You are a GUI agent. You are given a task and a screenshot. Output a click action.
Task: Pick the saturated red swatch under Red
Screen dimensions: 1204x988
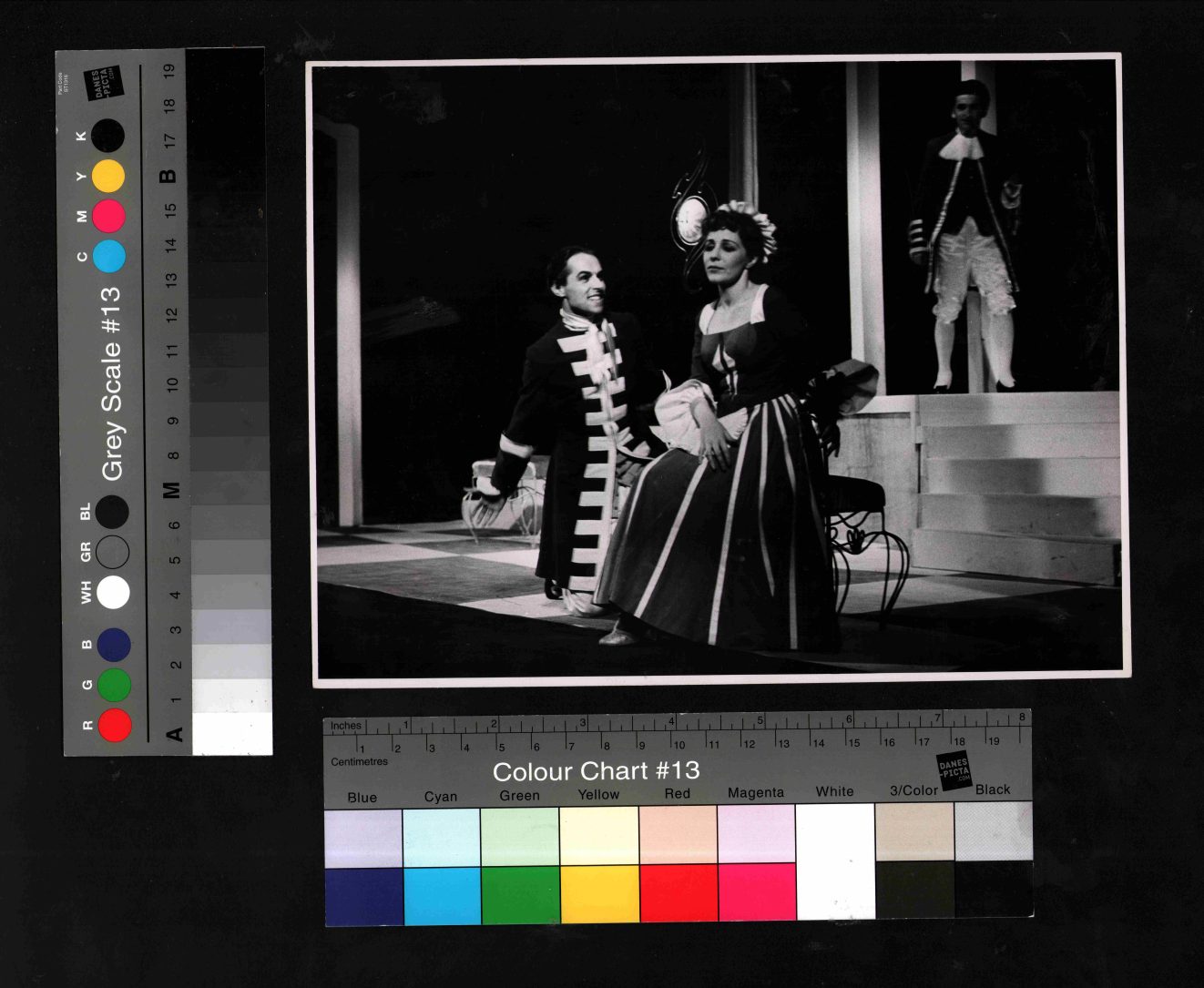[x=679, y=893]
